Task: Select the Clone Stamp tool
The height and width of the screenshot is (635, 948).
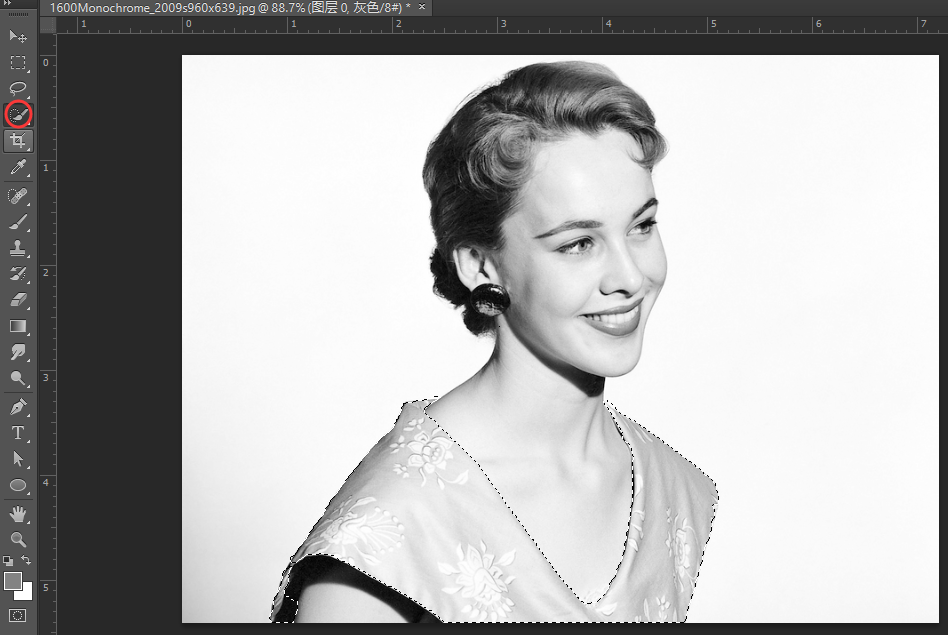Action: [18, 248]
